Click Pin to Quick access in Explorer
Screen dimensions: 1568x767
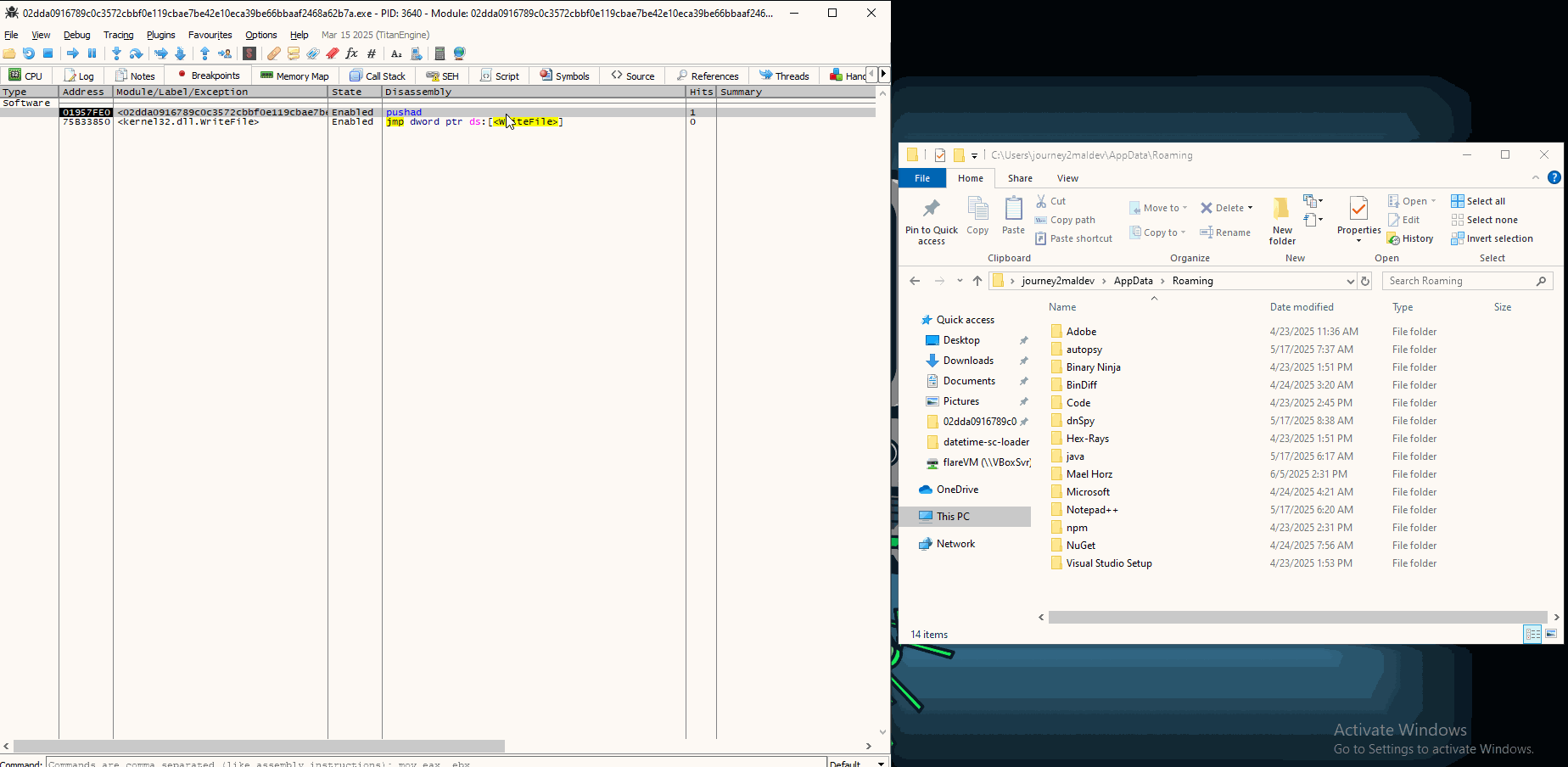pos(932,221)
